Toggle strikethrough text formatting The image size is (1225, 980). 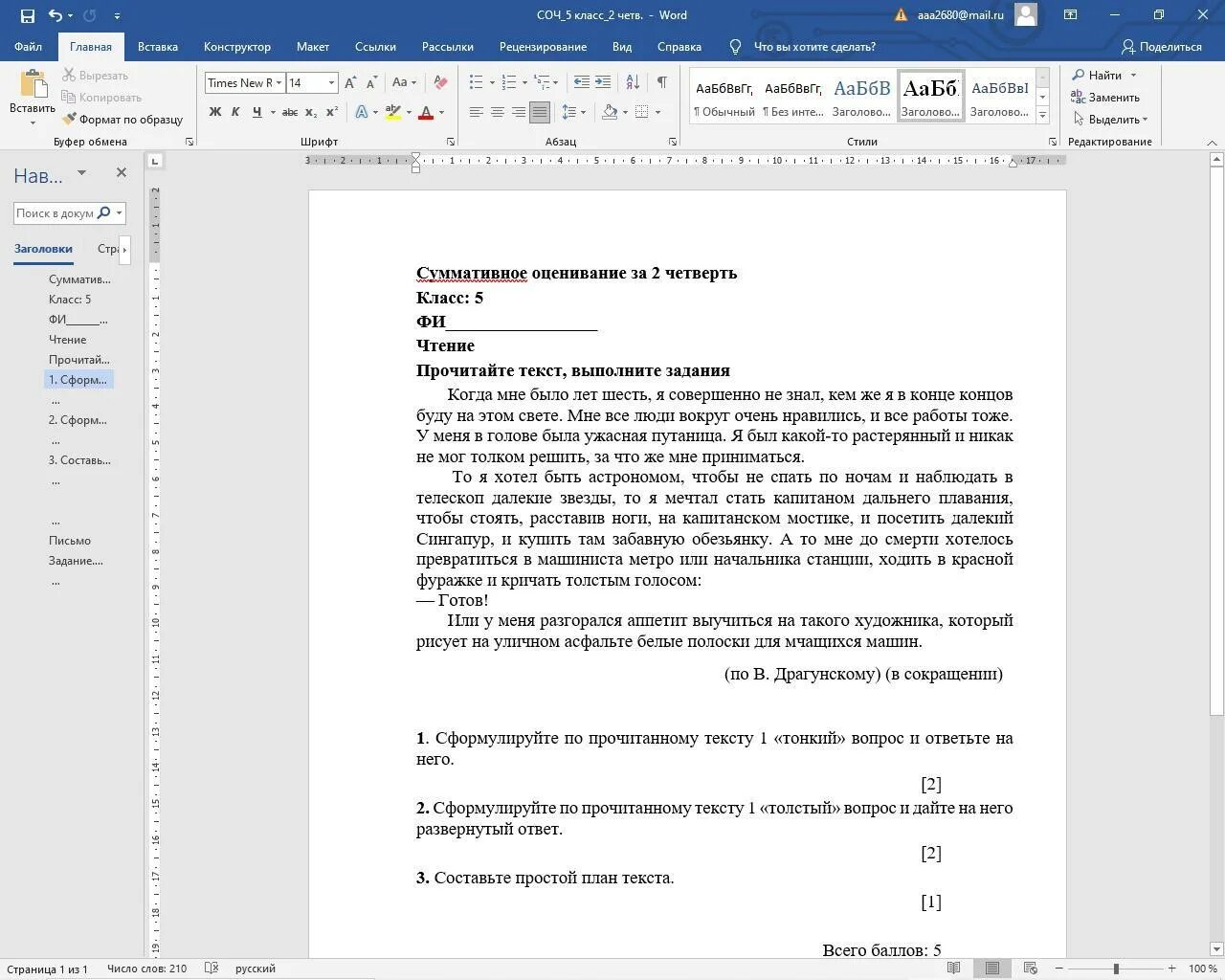click(x=290, y=112)
